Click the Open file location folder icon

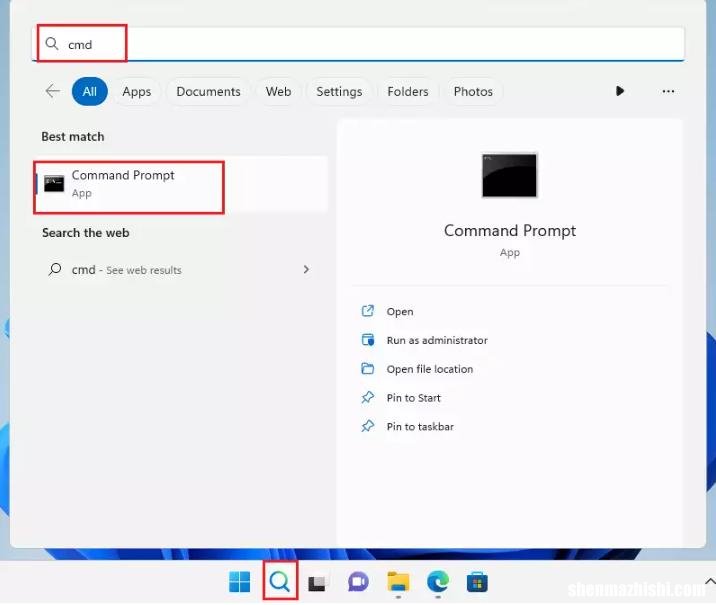[368, 368]
